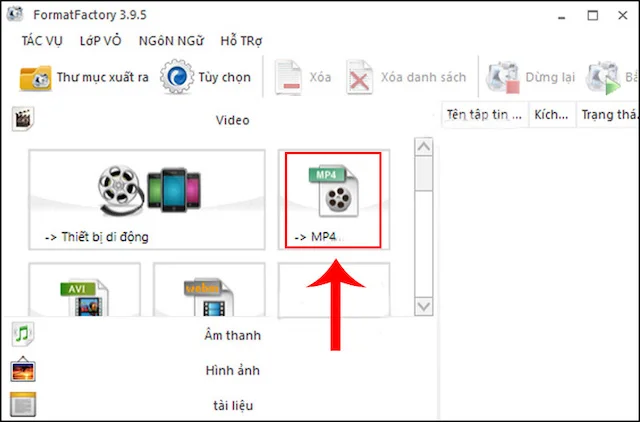Expand the Hình ảnh category
Screen dimensions: 640x422
tap(223, 370)
